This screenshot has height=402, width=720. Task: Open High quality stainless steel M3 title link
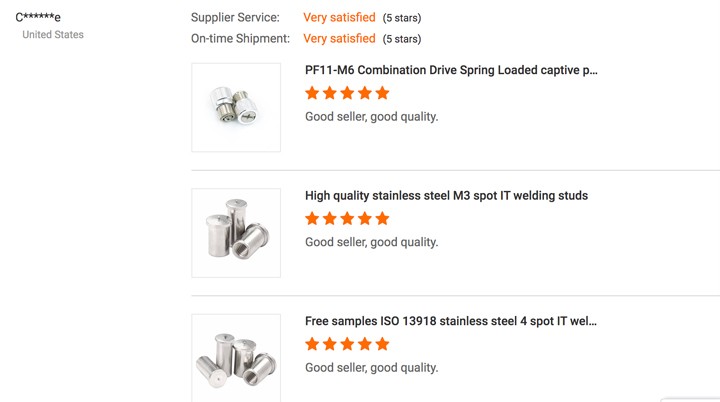446,195
